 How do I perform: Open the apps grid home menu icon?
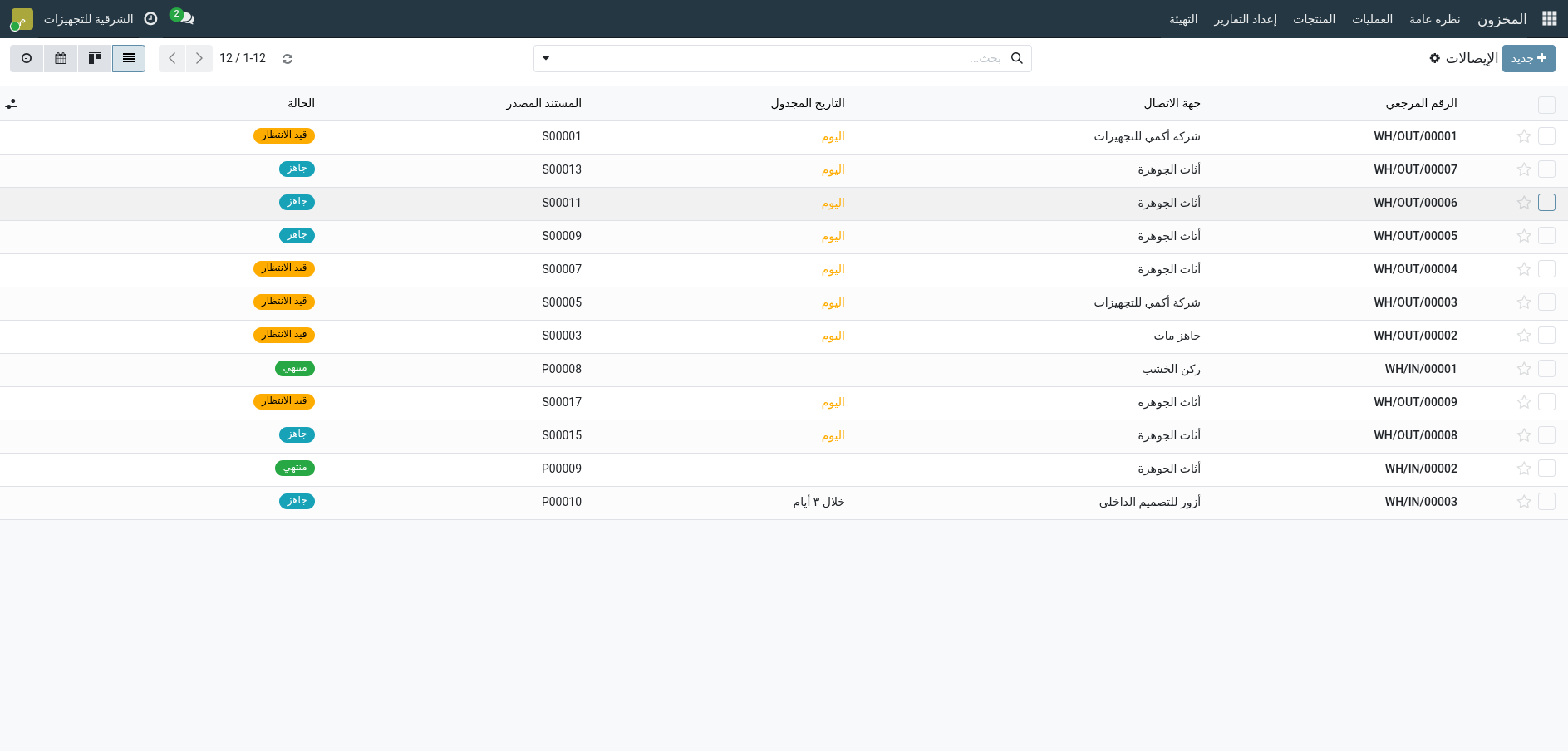[1549, 18]
